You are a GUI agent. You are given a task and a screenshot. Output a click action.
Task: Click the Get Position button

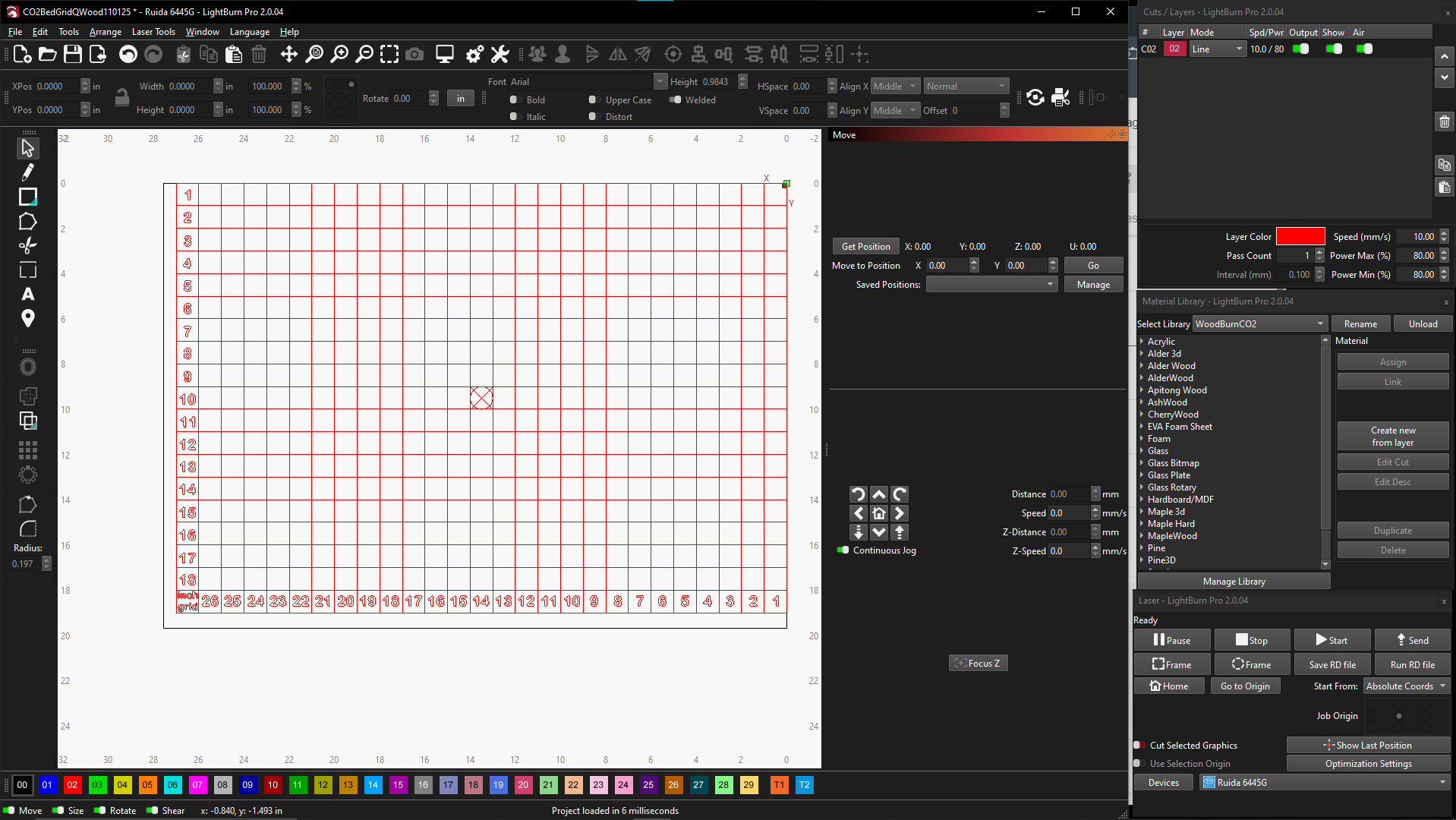[x=865, y=247]
